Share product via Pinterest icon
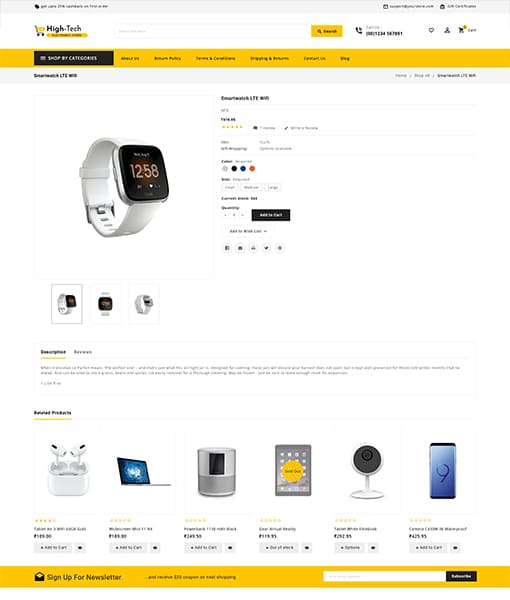The height and width of the screenshot is (600, 510). 280,248
